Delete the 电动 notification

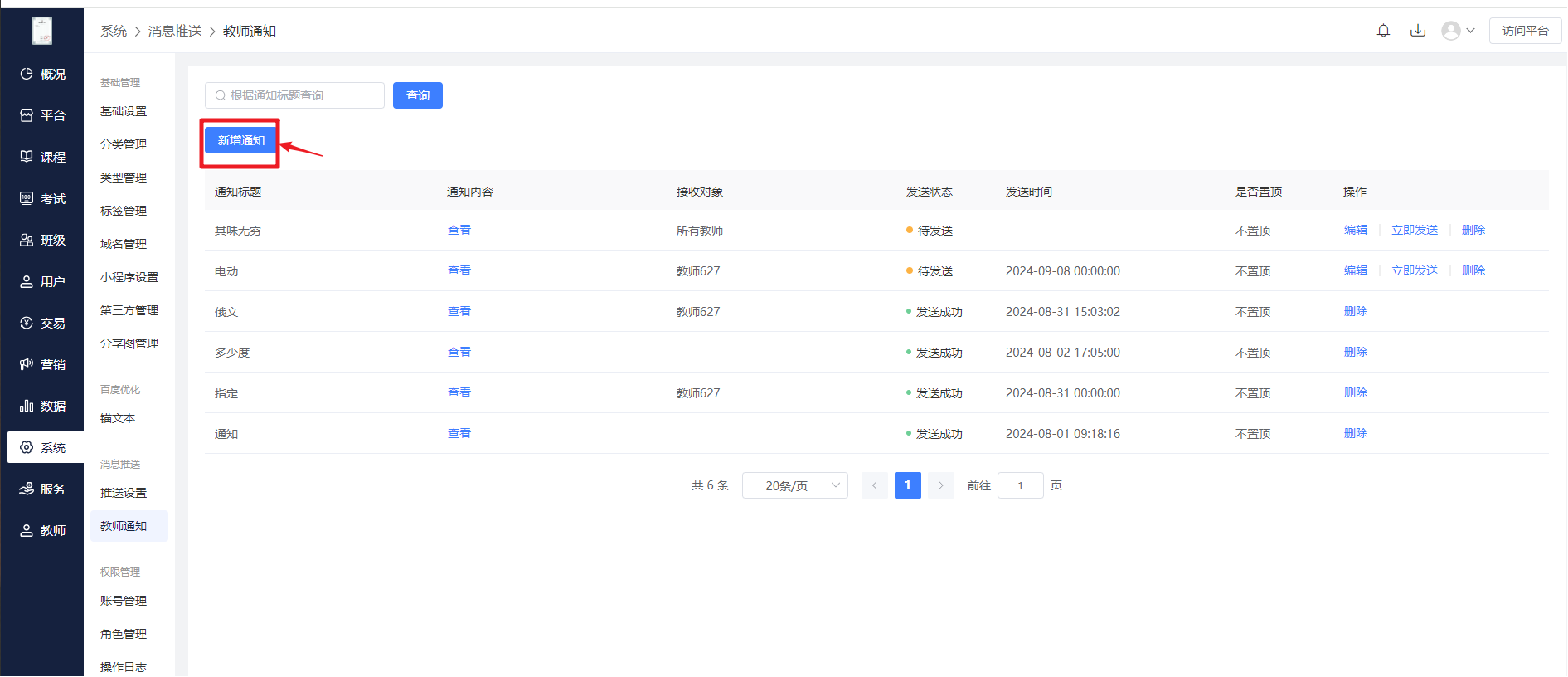(x=1473, y=270)
